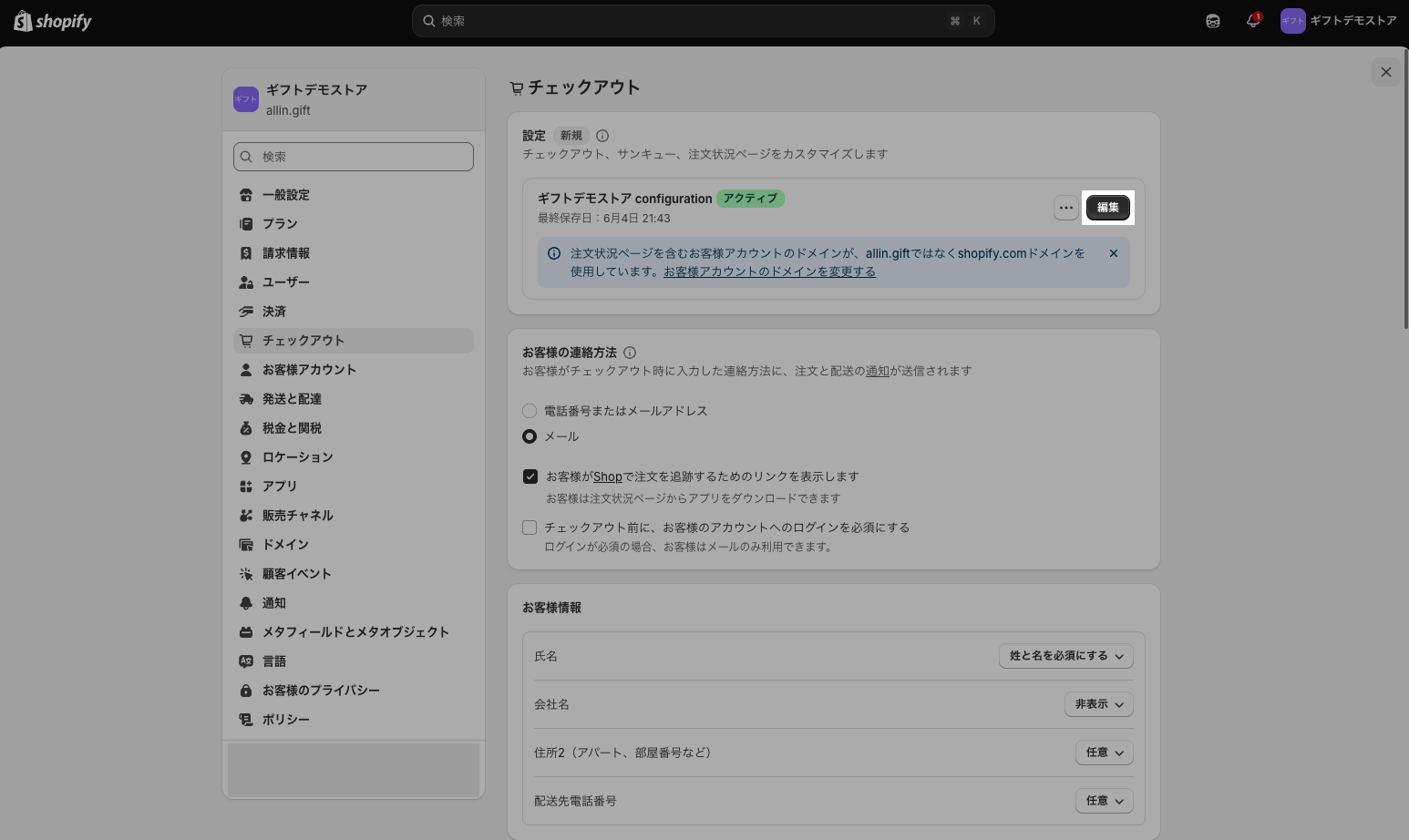
Task: Open the Sidekick assistant icon in header
Action: [x=1213, y=21]
